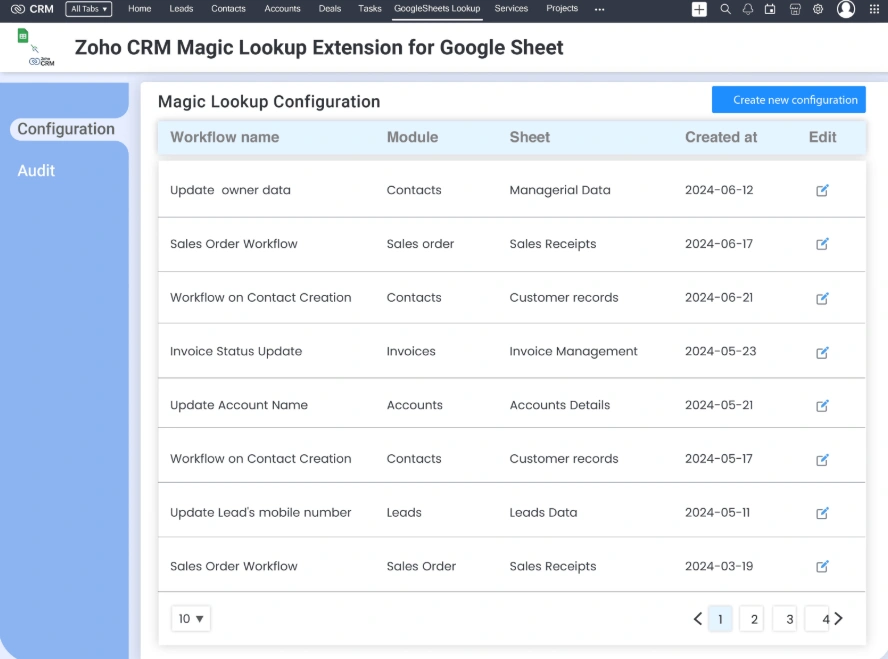Viewport: 888px width, 659px height.
Task: Open the CRM Marketplace store icon
Action: (x=795, y=9)
